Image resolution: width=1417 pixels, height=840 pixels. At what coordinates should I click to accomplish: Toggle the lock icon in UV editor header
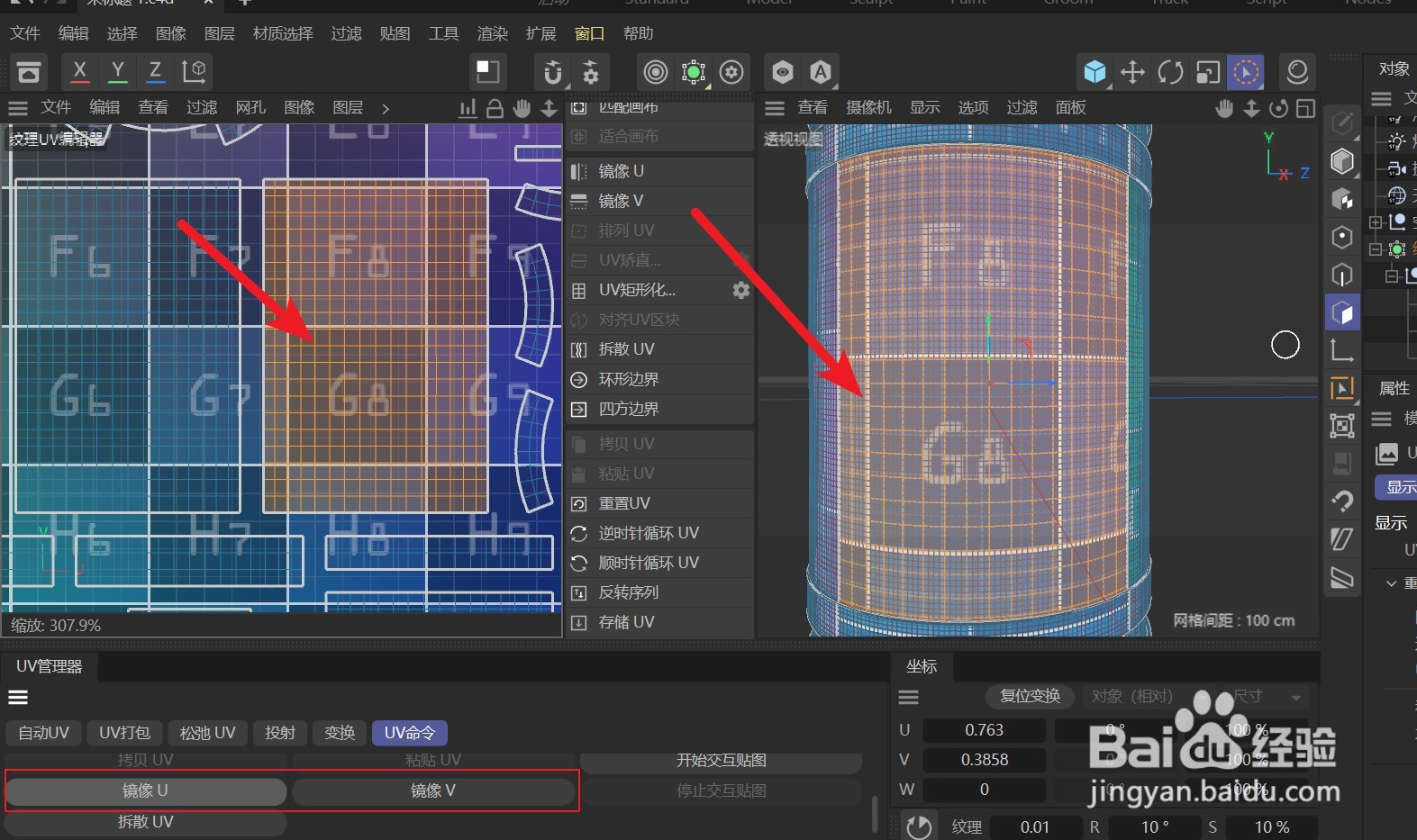coord(495,108)
